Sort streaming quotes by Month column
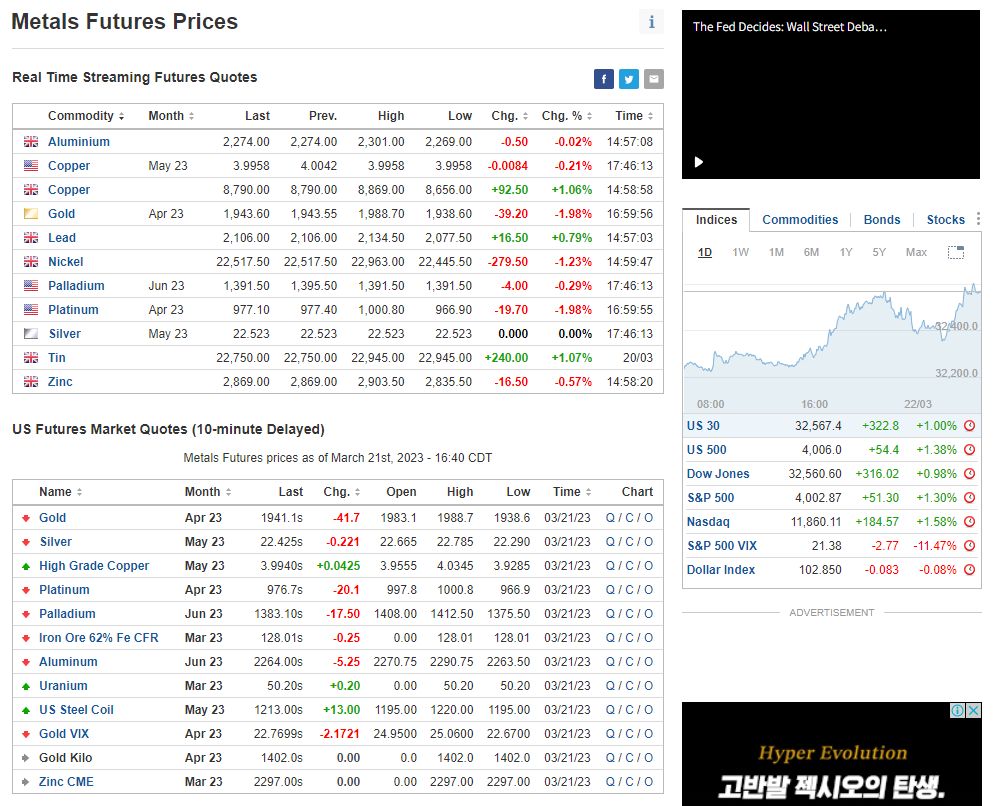 171,116
